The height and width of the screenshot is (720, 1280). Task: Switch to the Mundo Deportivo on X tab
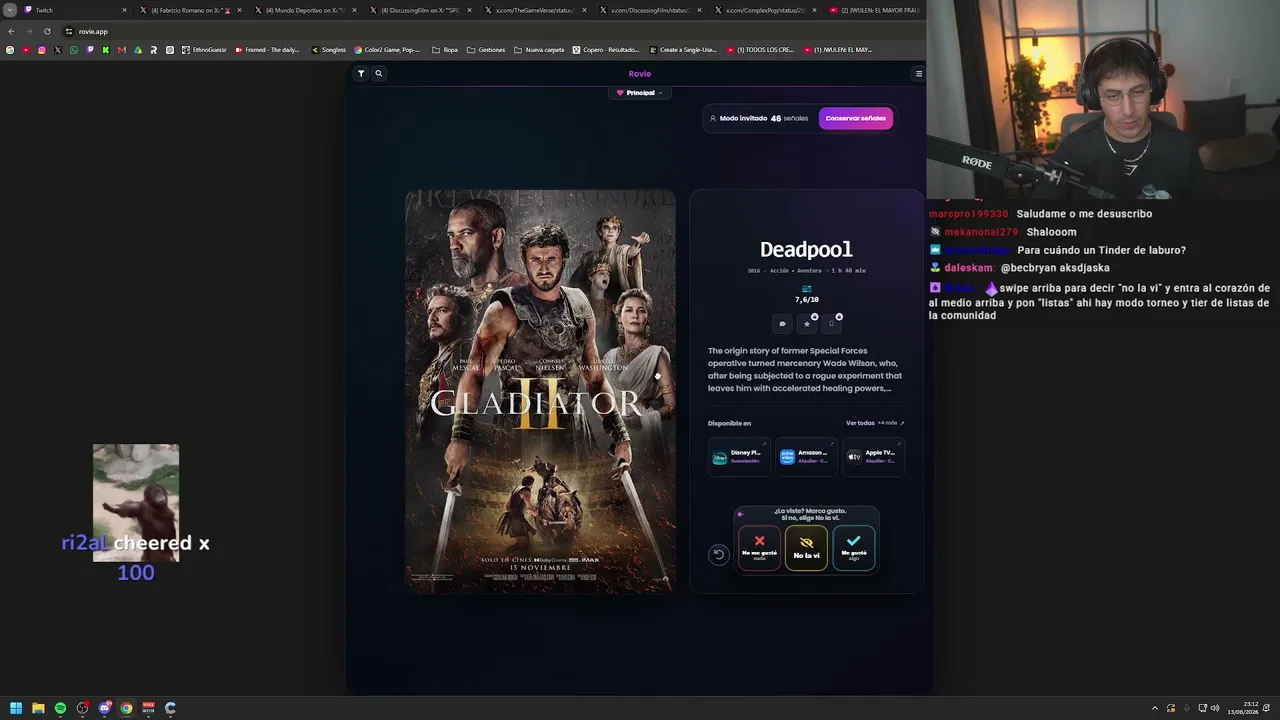tap(304, 10)
